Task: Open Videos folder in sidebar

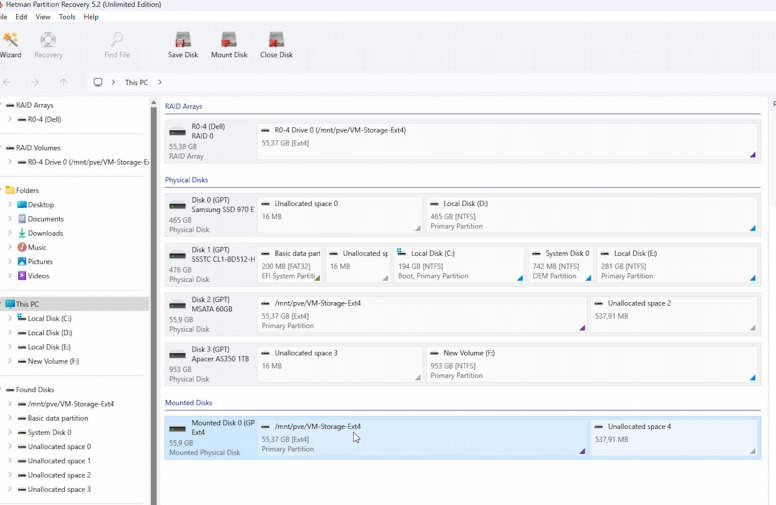Action: pyautogui.click(x=33, y=276)
